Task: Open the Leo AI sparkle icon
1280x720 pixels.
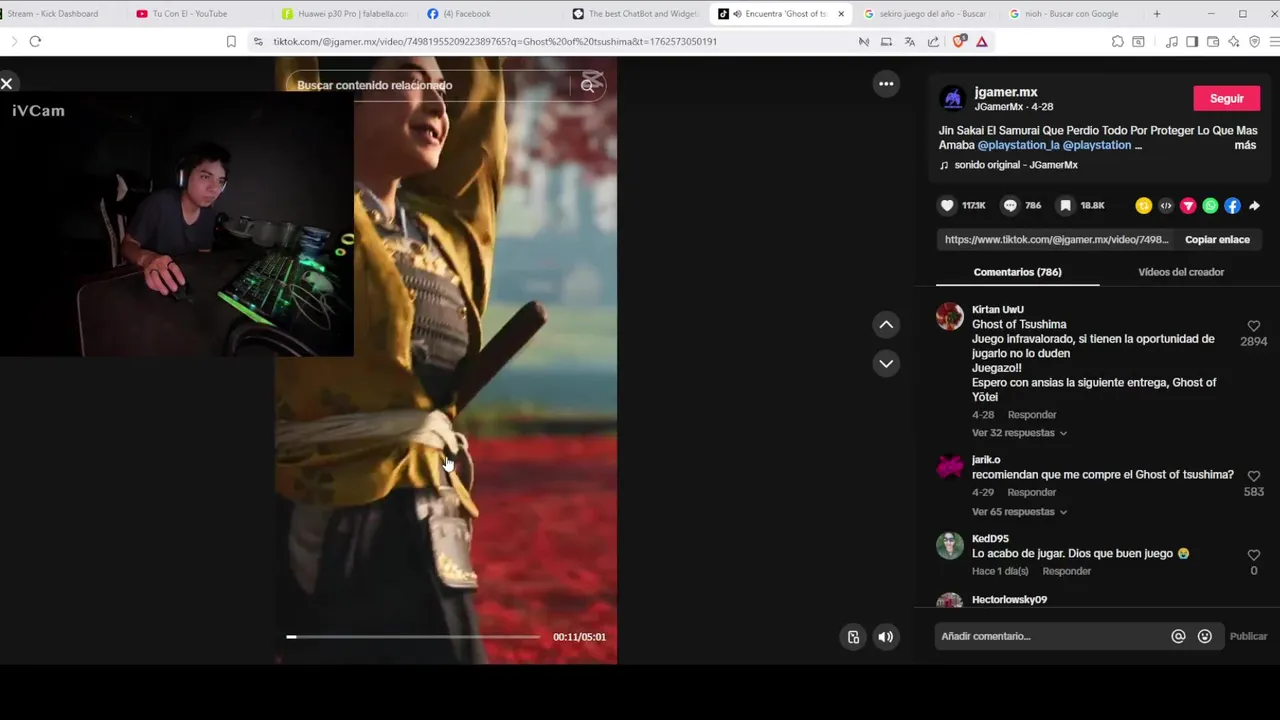Action: coord(1234,41)
